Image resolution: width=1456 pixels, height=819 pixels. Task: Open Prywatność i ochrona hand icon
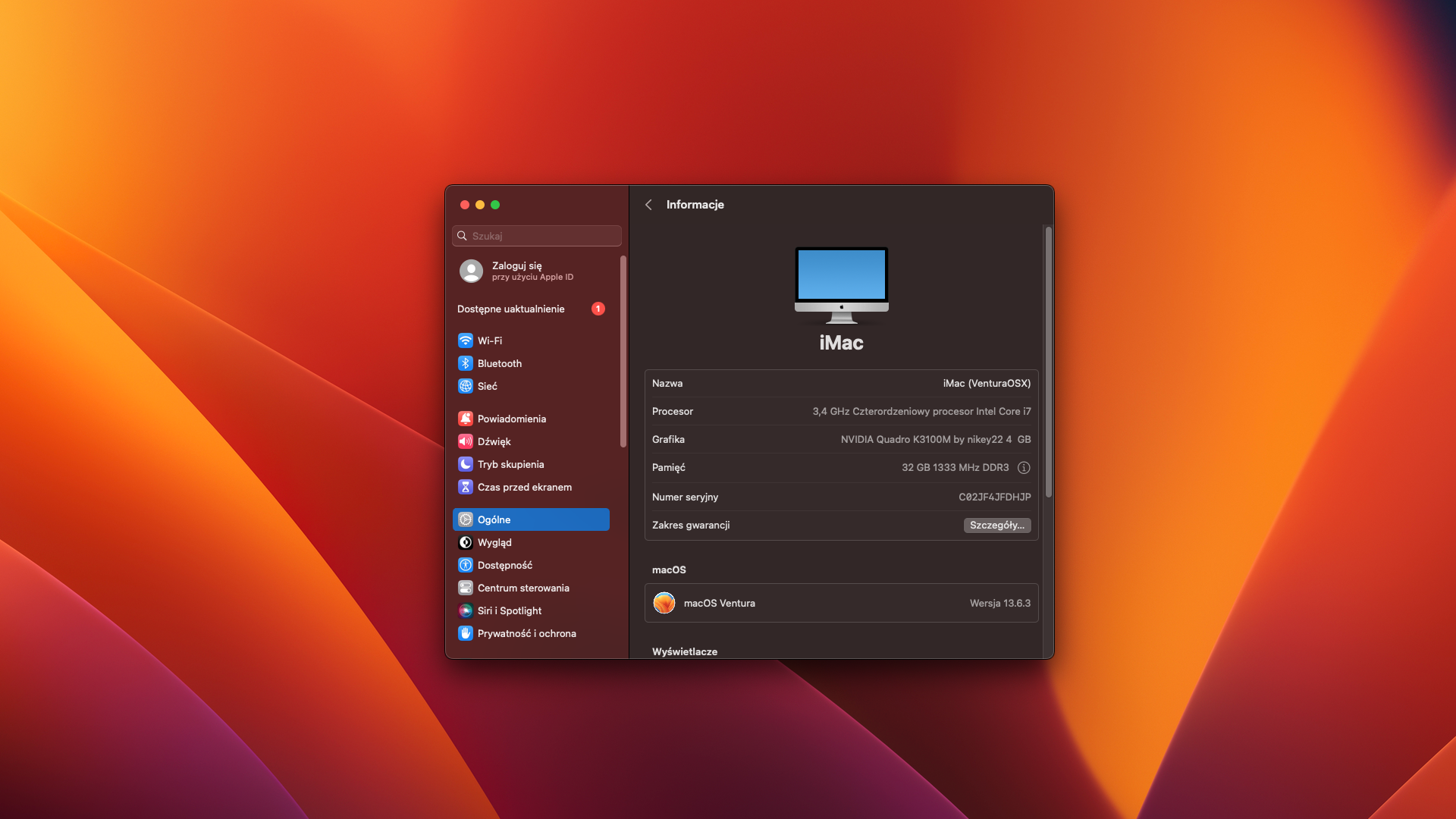pyautogui.click(x=466, y=633)
